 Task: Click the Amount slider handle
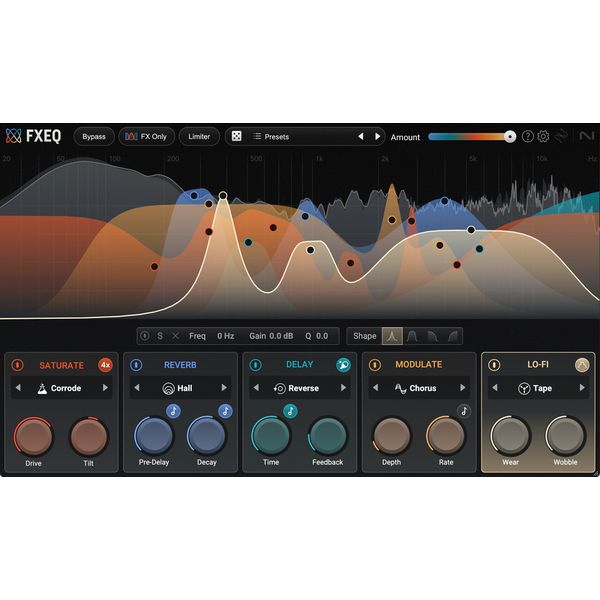point(510,136)
